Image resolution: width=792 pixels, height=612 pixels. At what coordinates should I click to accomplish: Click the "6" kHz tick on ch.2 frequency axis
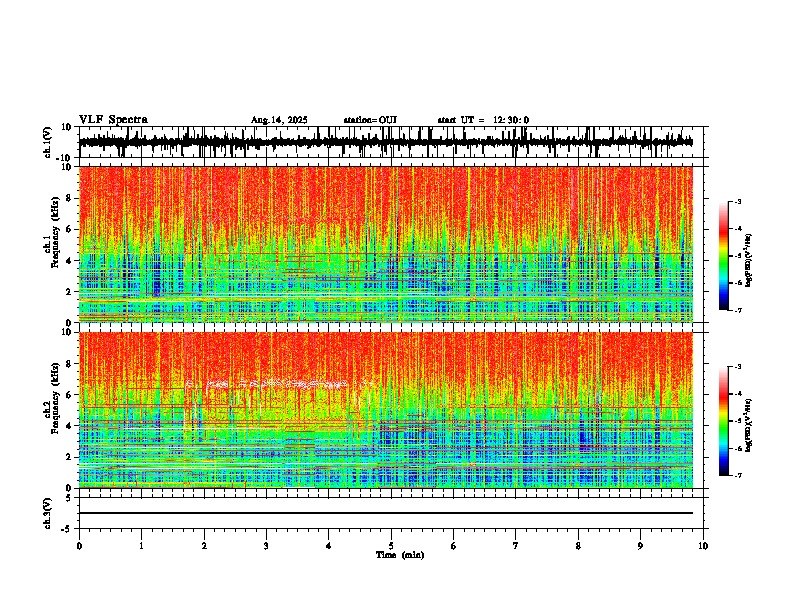point(69,395)
